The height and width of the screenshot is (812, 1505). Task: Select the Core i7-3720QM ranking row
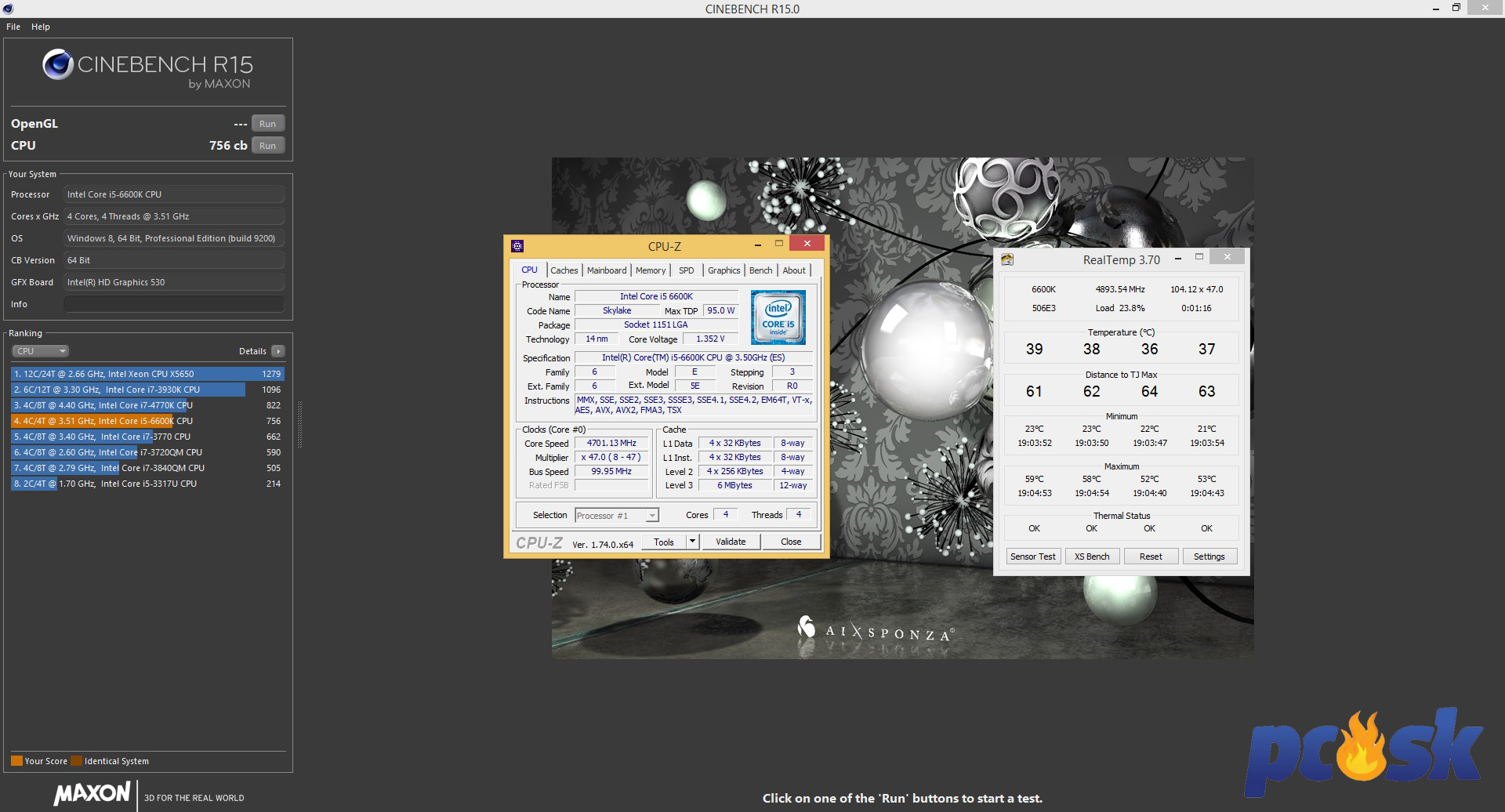[x=147, y=452]
